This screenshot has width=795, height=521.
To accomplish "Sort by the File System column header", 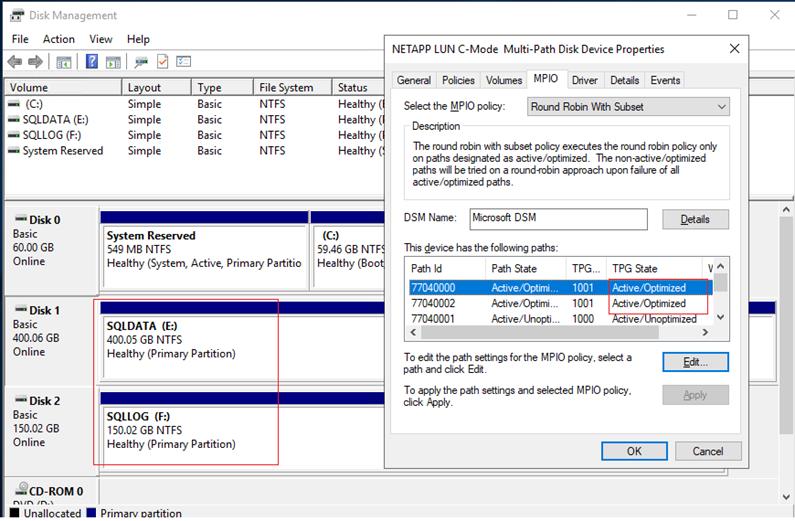I will coord(293,87).
